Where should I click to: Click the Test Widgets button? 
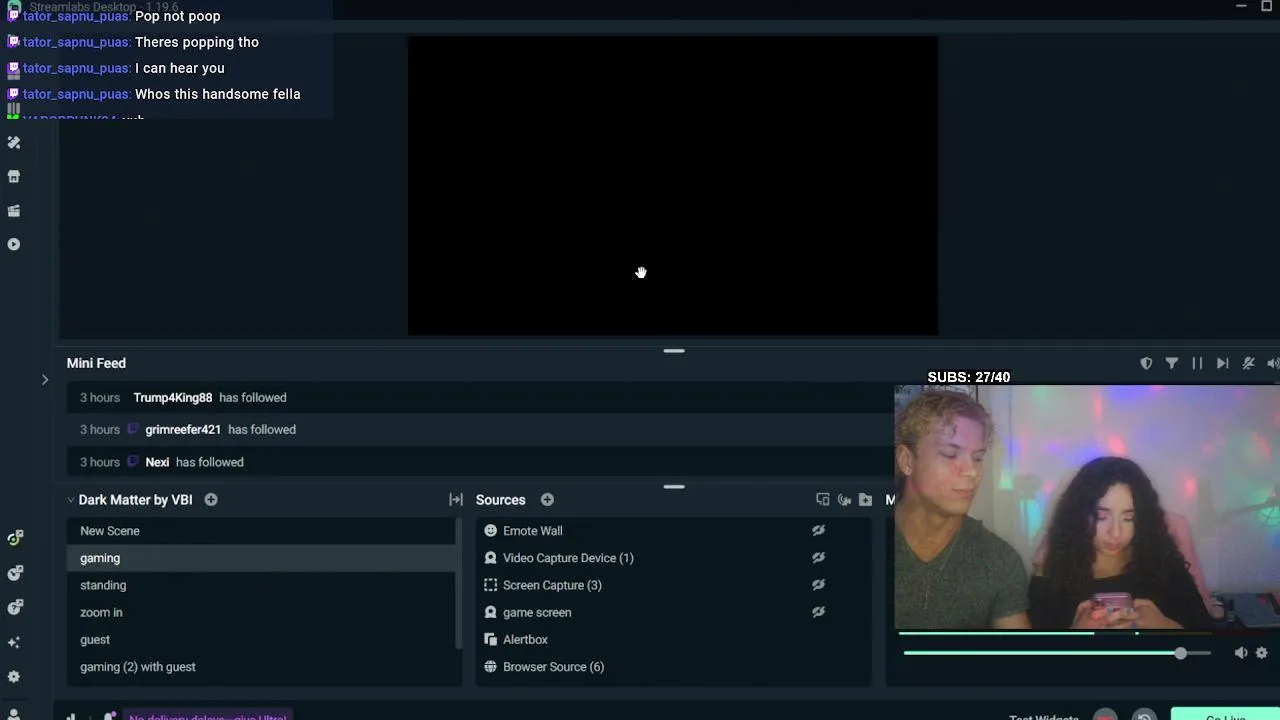pos(1044,716)
